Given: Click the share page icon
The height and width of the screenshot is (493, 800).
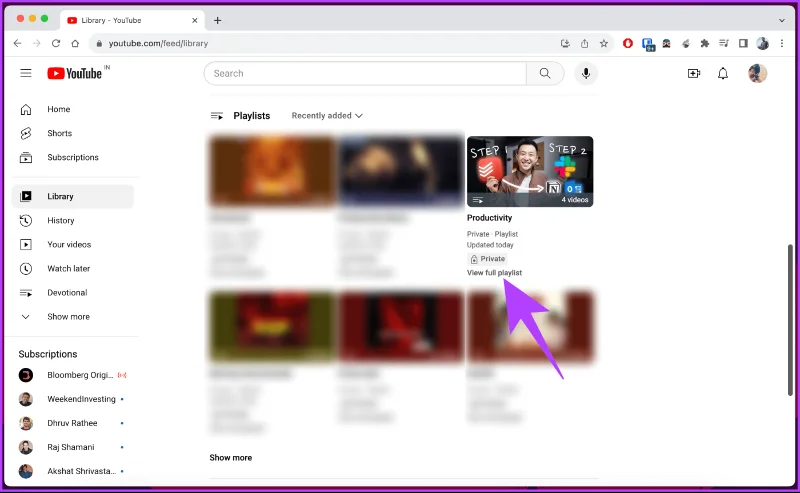Looking at the screenshot, I should 584,43.
